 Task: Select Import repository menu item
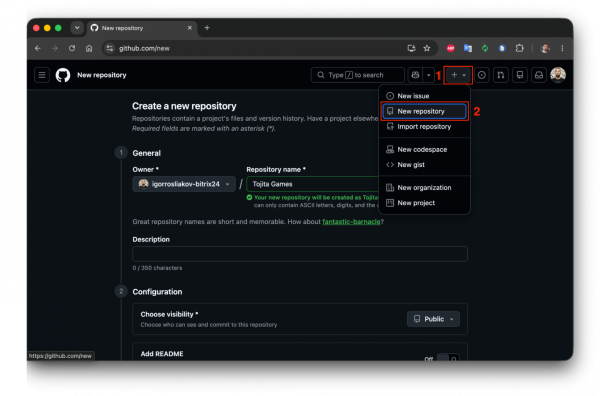tap(424, 127)
